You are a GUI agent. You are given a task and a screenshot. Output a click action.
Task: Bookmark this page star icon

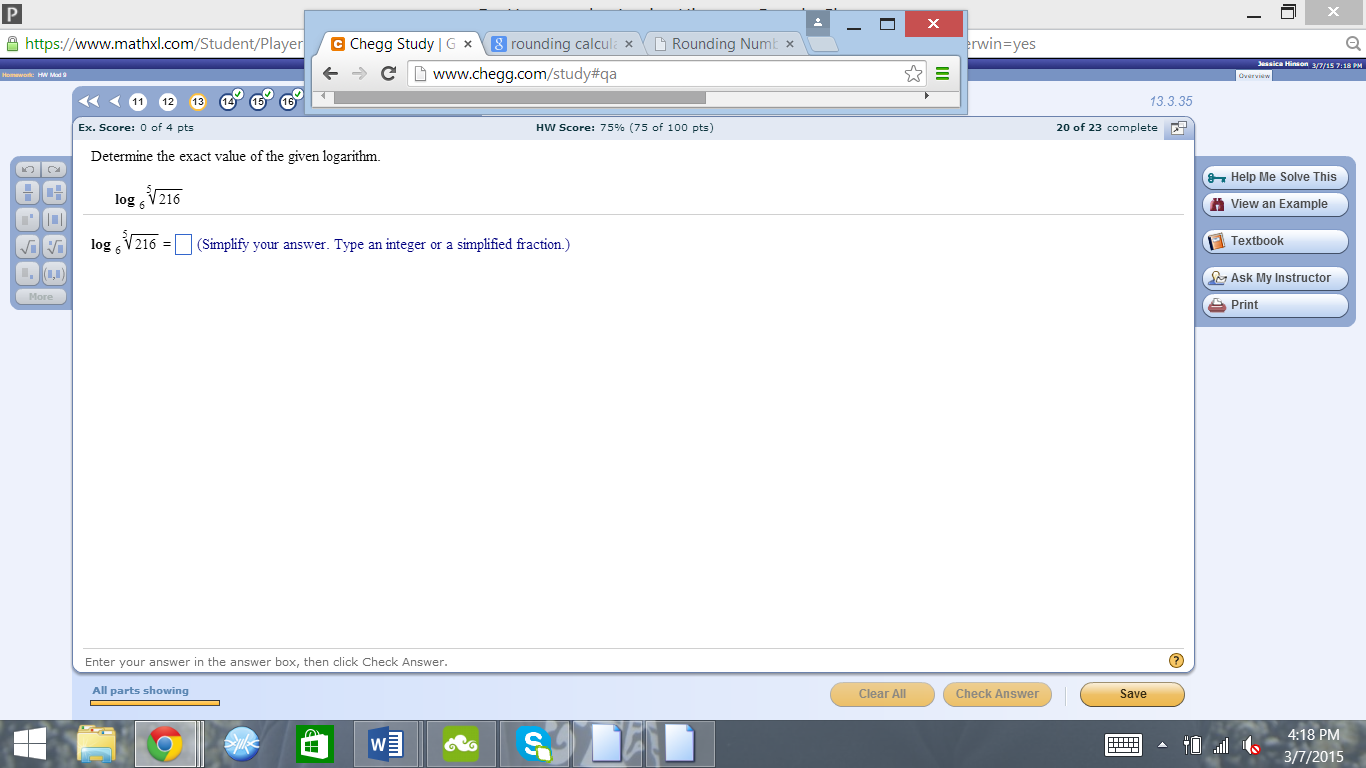[x=912, y=73]
